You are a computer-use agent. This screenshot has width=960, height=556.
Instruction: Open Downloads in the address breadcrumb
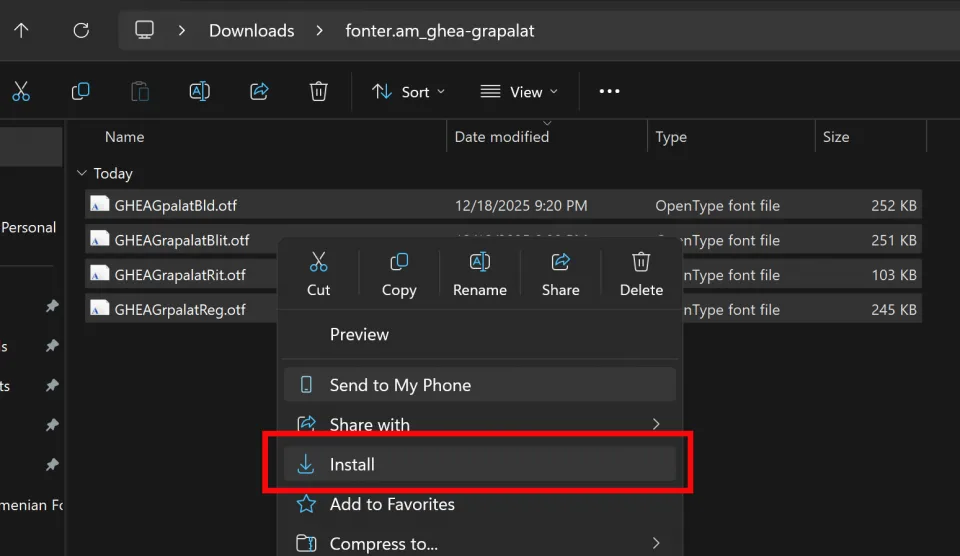click(252, 31)
